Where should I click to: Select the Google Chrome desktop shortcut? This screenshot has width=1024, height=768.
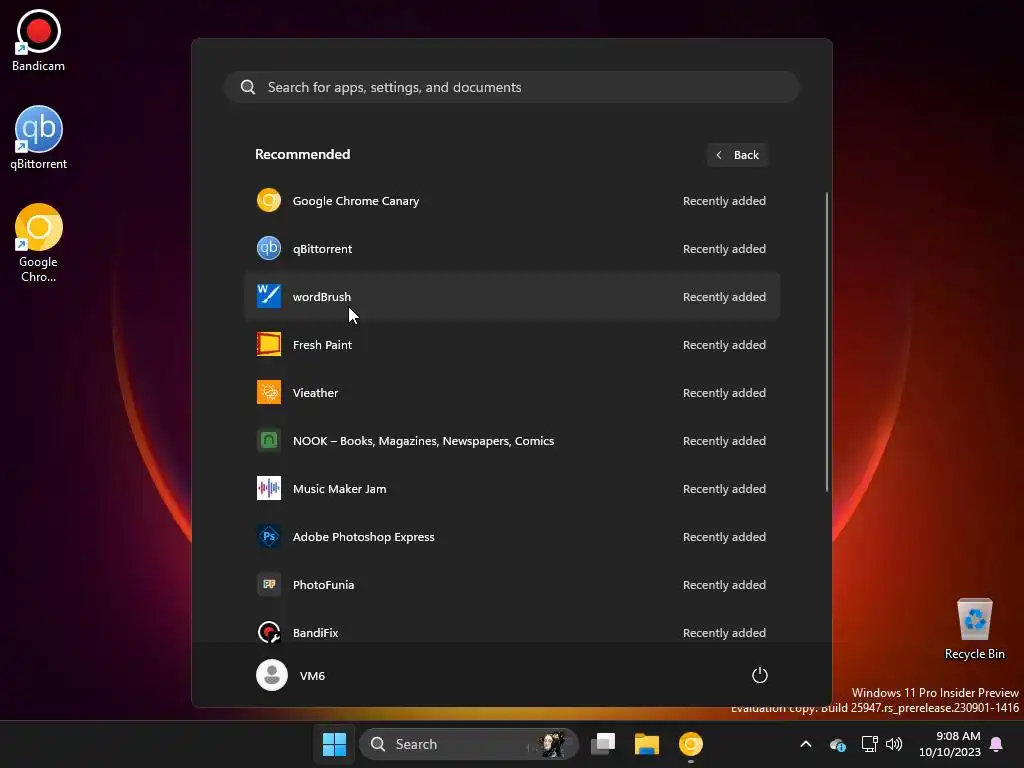click(39, 243)
